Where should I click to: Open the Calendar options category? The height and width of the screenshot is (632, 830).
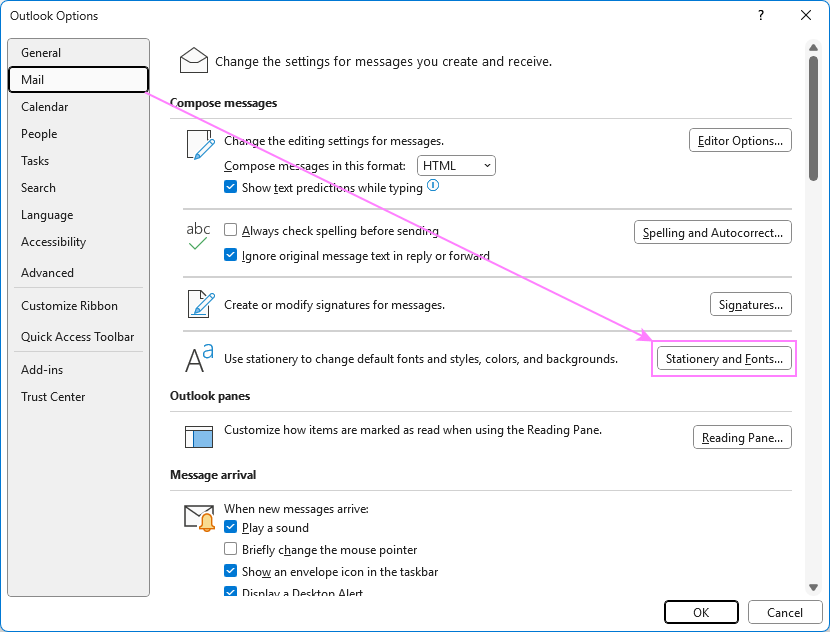point(78,106)
